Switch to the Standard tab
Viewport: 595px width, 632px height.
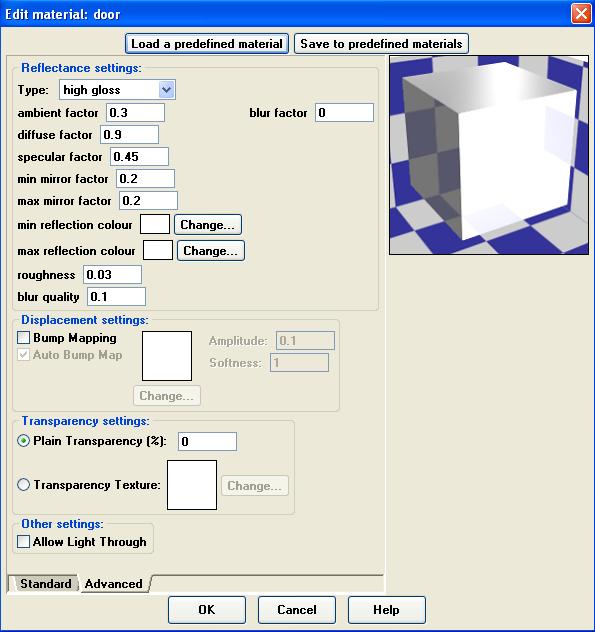pyautogui.click(x=45, y=584)
